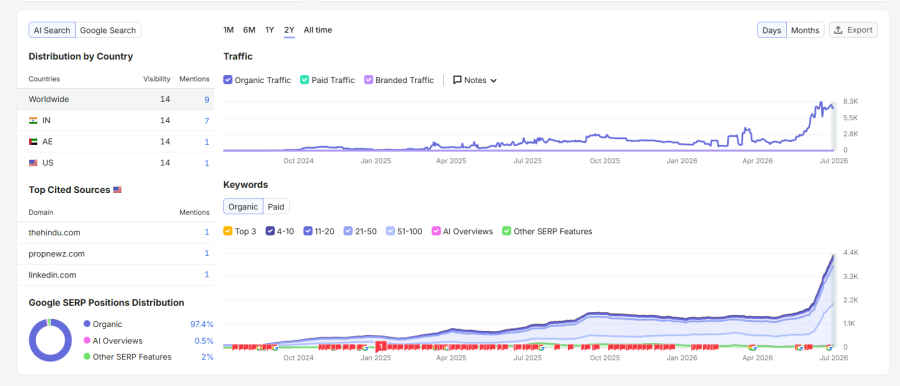Switch chart granularity to Days
The height and width of the screenshot is (386, 900).
coord(771,30)
